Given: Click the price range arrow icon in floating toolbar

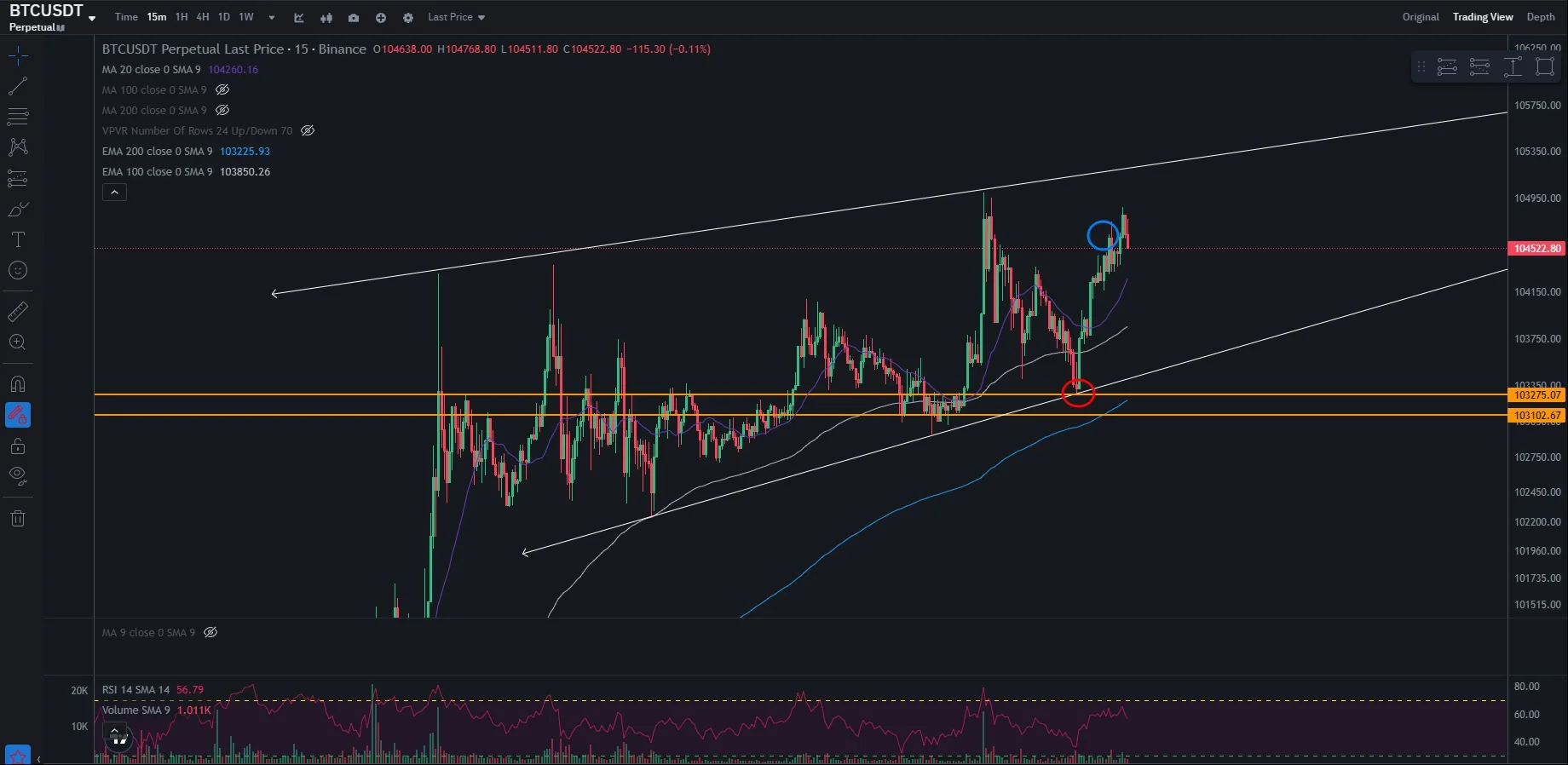Looking at the screenshot, I should tap(1513, 66).
